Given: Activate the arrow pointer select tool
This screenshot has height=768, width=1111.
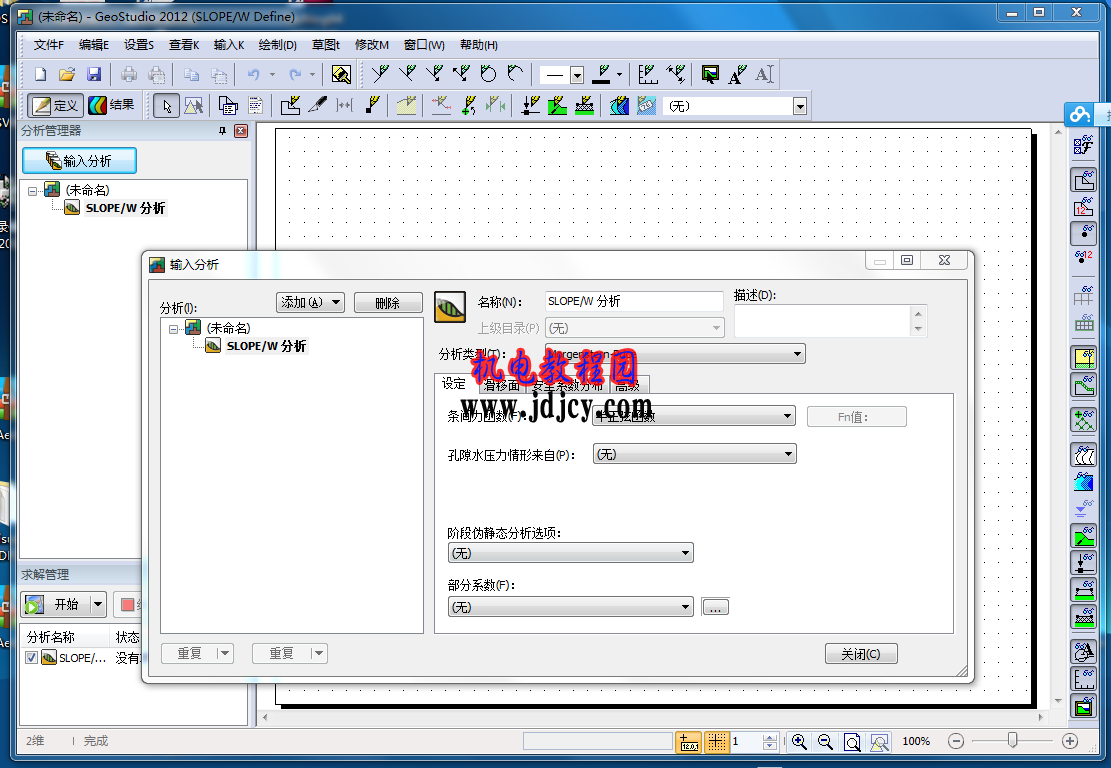Looking at the screenshot, I should (167, 106).
